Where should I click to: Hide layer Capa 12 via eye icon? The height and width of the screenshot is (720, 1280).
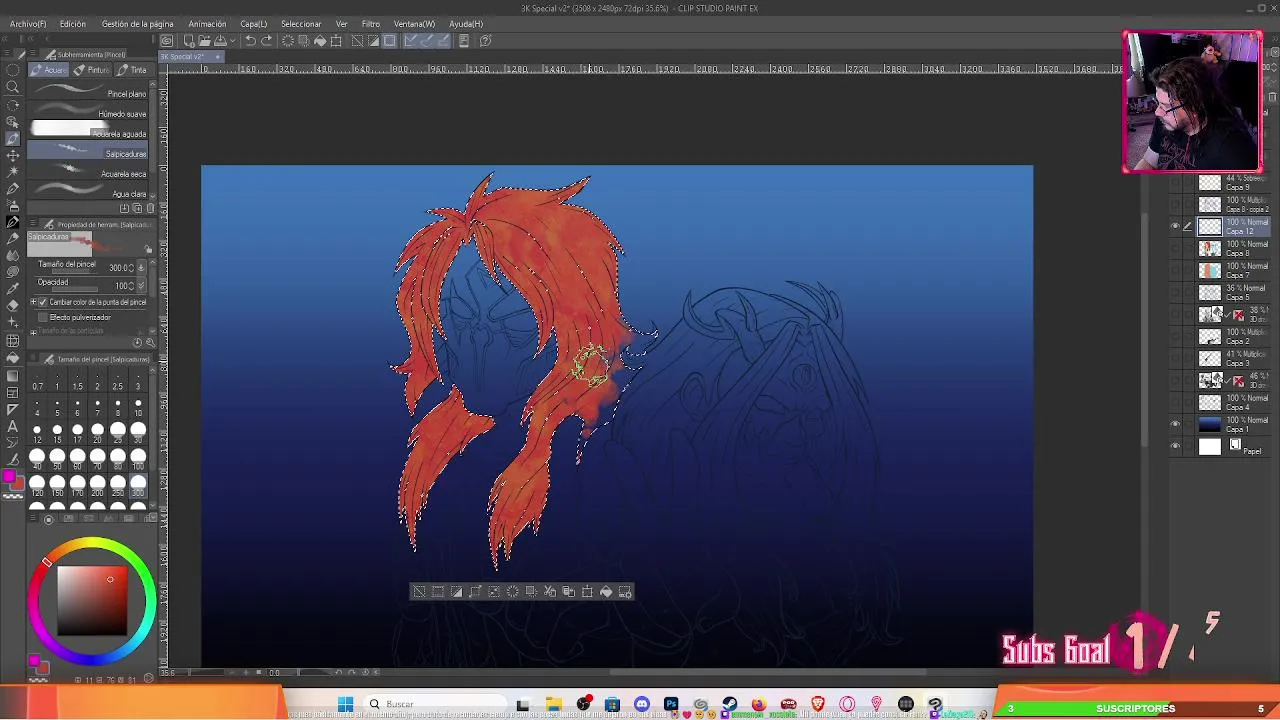[1175, 227]
